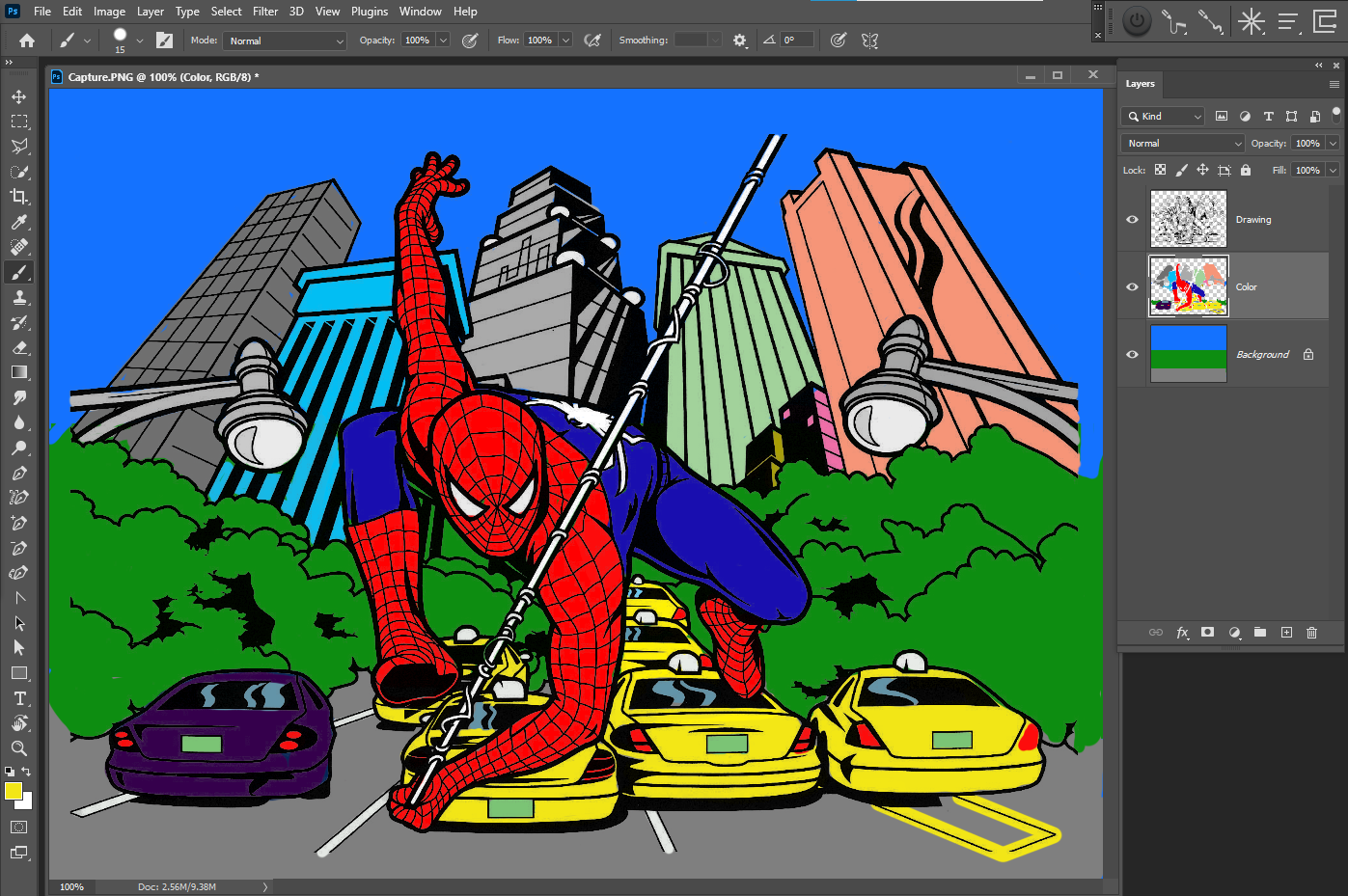Open the layer Kind filter dropdown
The height and width of the screenshot is (896, 1348).
(x=1164, y=116)
